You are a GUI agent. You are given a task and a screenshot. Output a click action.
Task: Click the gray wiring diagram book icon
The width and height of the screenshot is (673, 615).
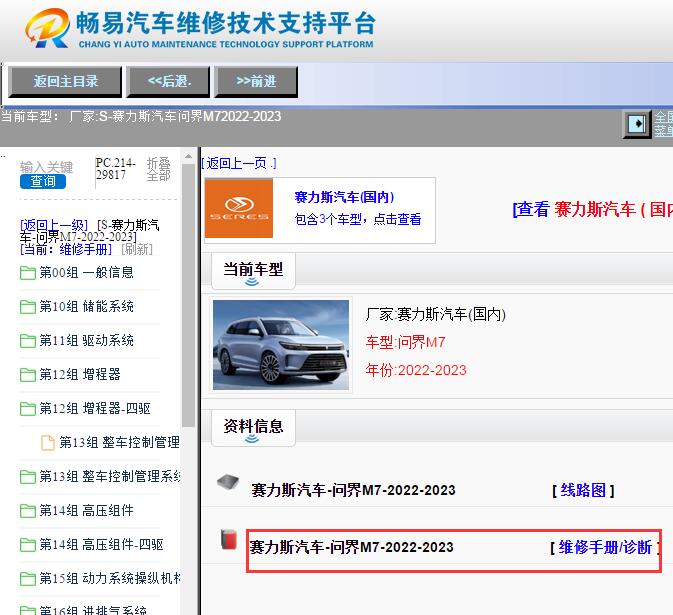tap(228, 482)
